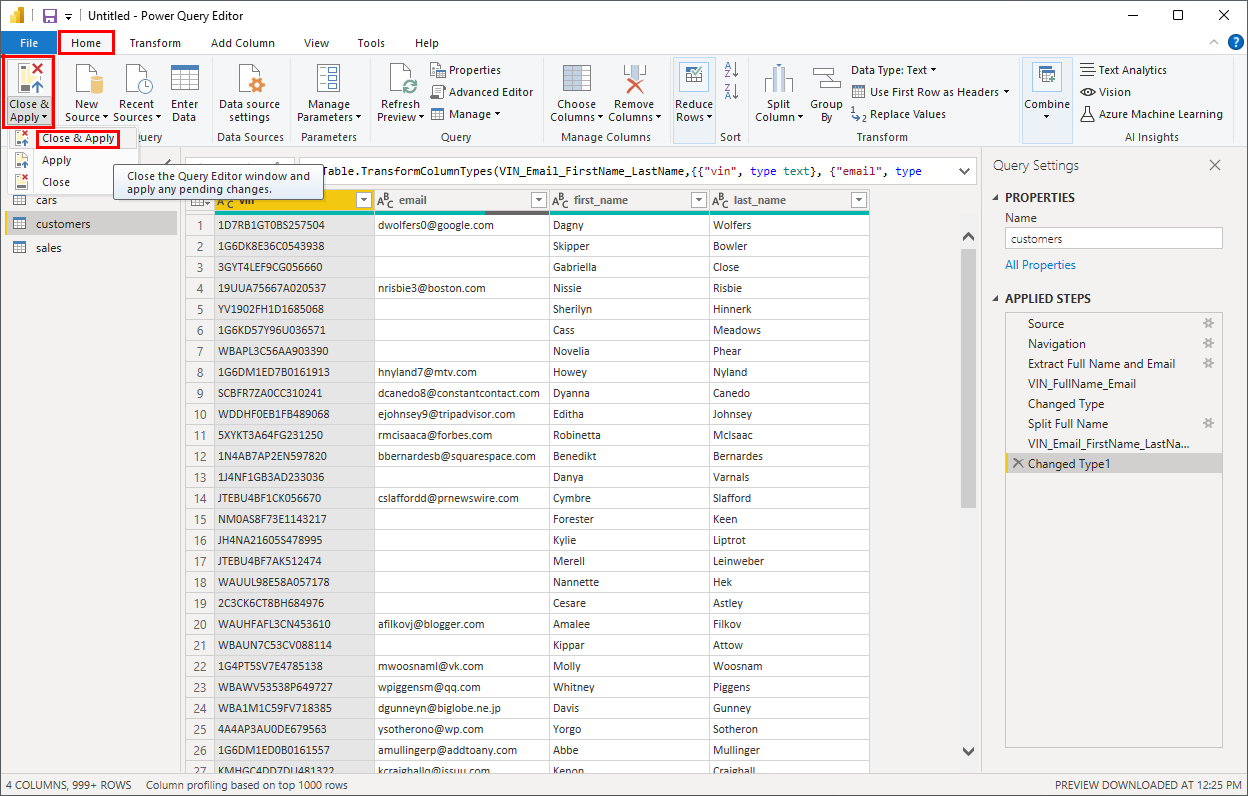This screenshot has height=796, width=1248.
Task: Click the Replace Values tool
Action: point(898,114)
